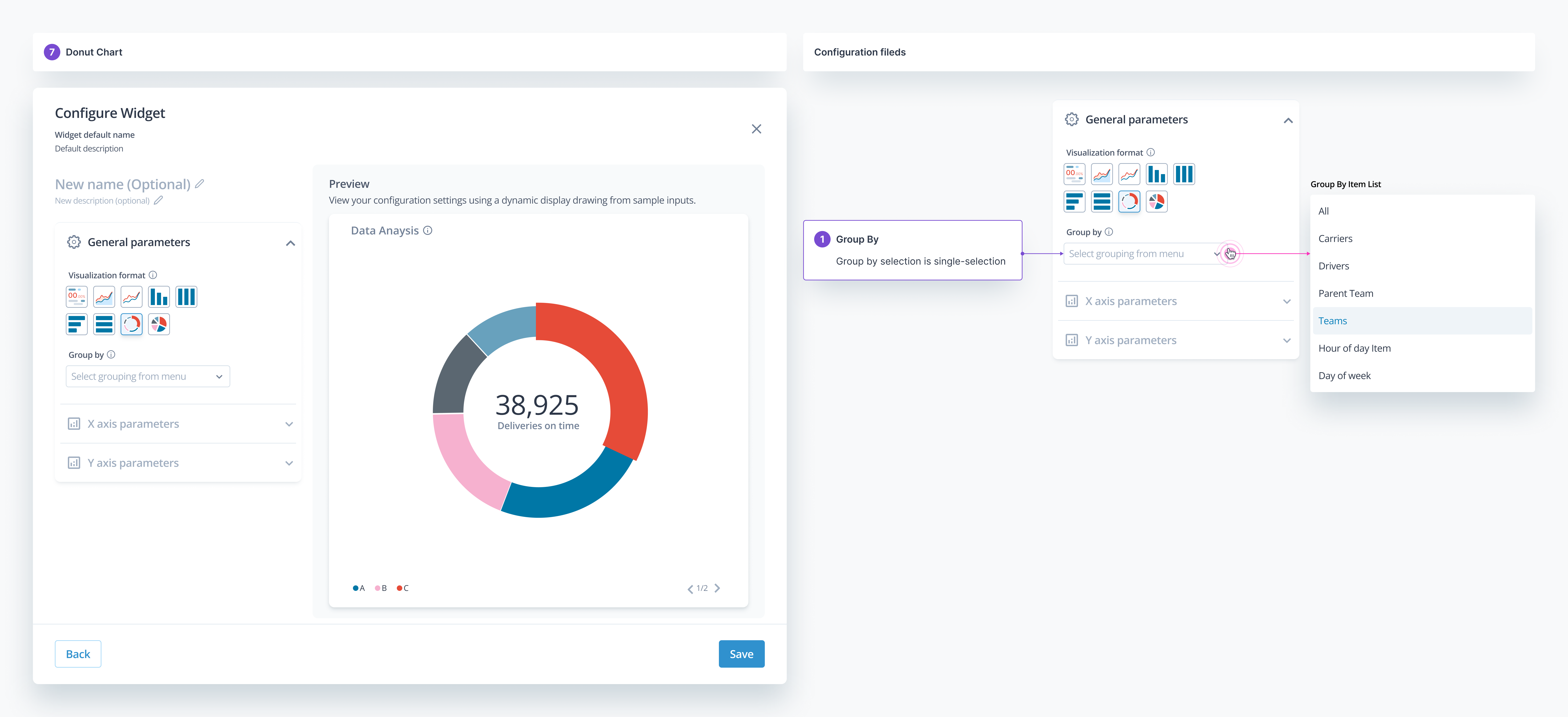1568x717 pixels.
Task: Open Group by dropdown in Configuration fields panel
Action: (x=1146, y=254)
